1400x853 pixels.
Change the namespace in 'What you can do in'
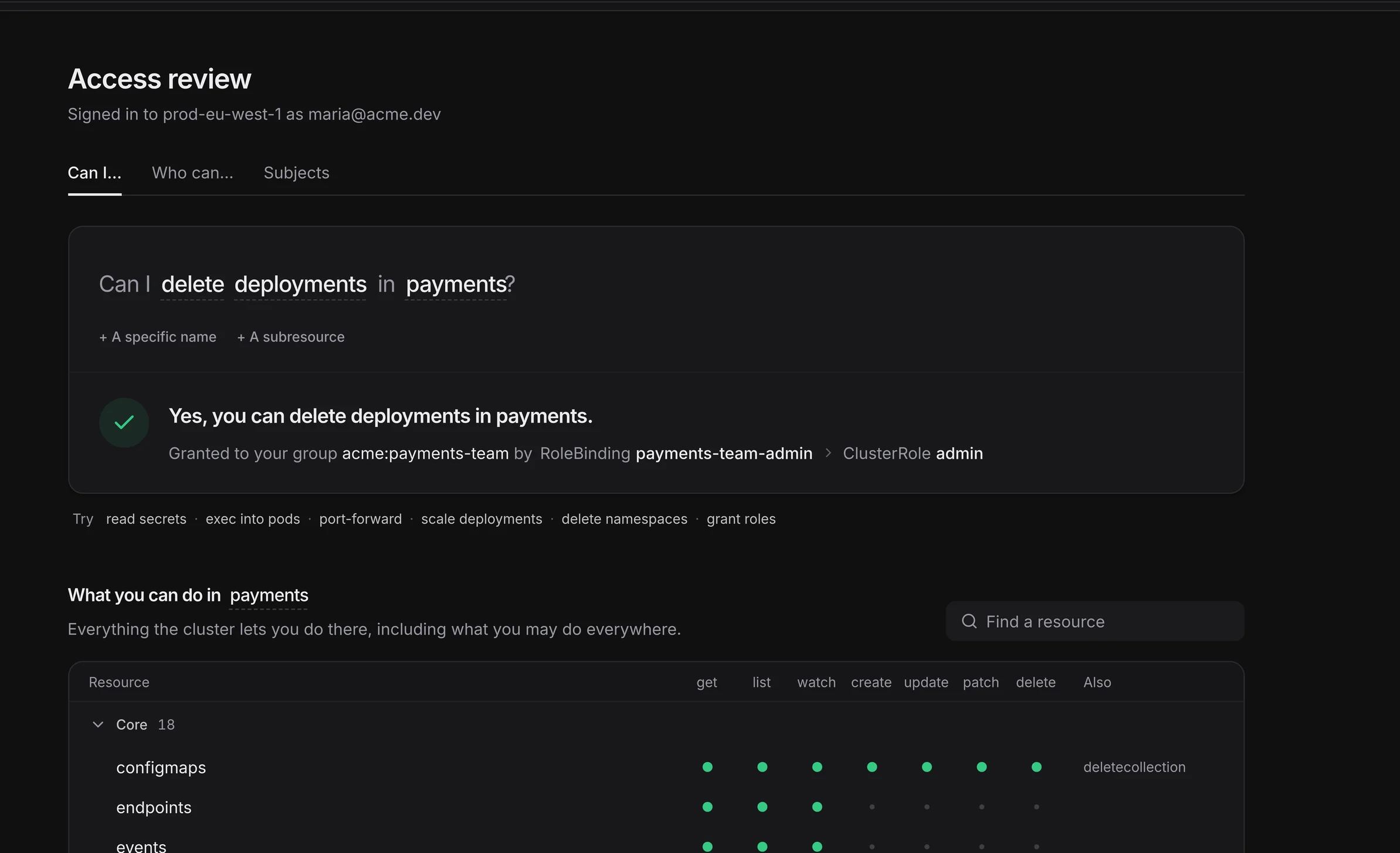pos(269,595)
